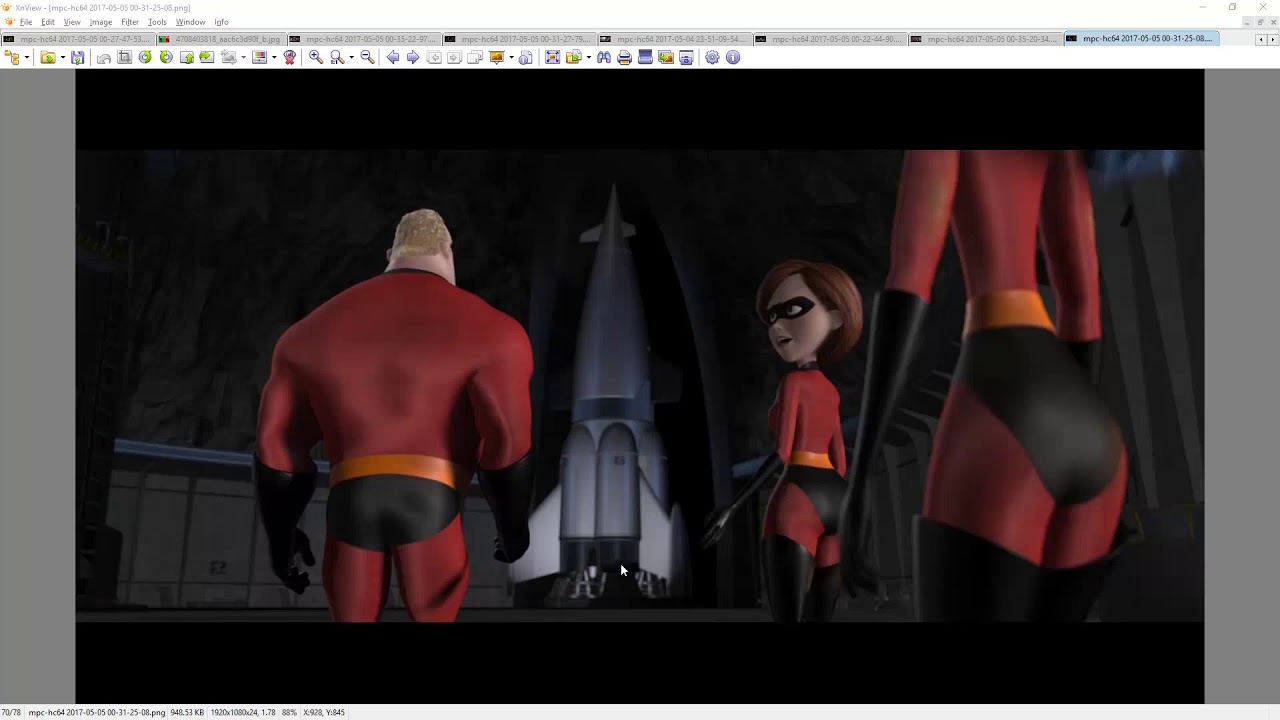1280x720 pixels.
Task: Click the Resize image icon
Action: [x=229, y=58]
